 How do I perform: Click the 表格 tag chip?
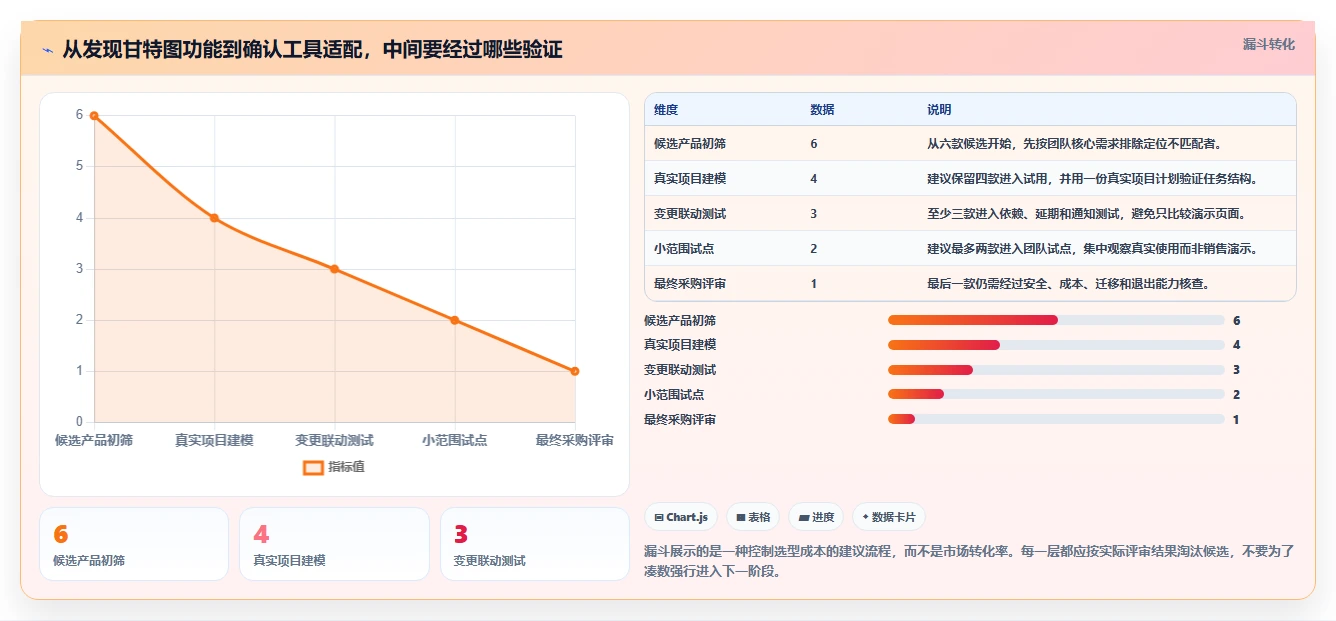coord(753,517)
